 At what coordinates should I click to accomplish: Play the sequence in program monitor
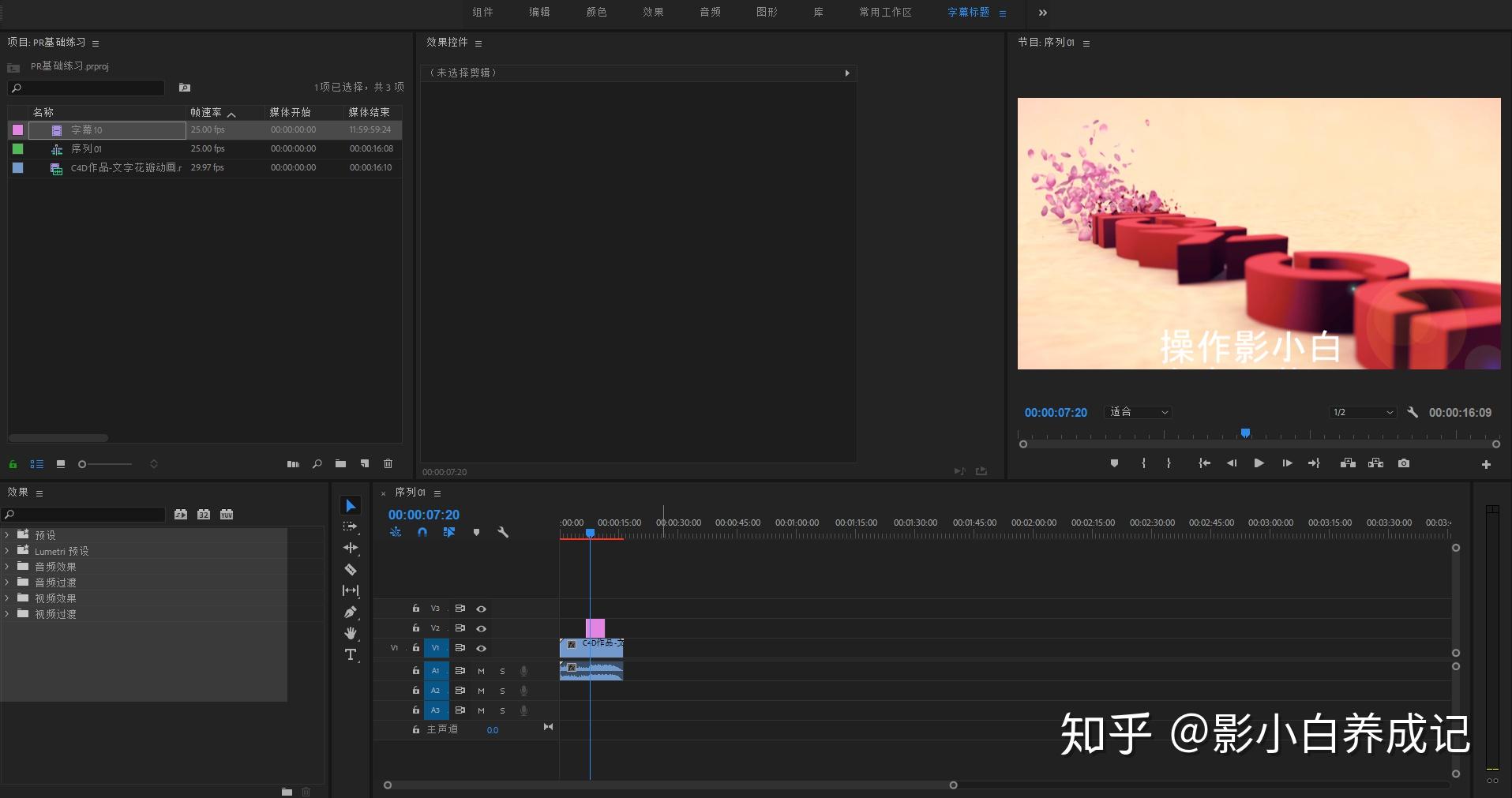[x=1259, y=463]
